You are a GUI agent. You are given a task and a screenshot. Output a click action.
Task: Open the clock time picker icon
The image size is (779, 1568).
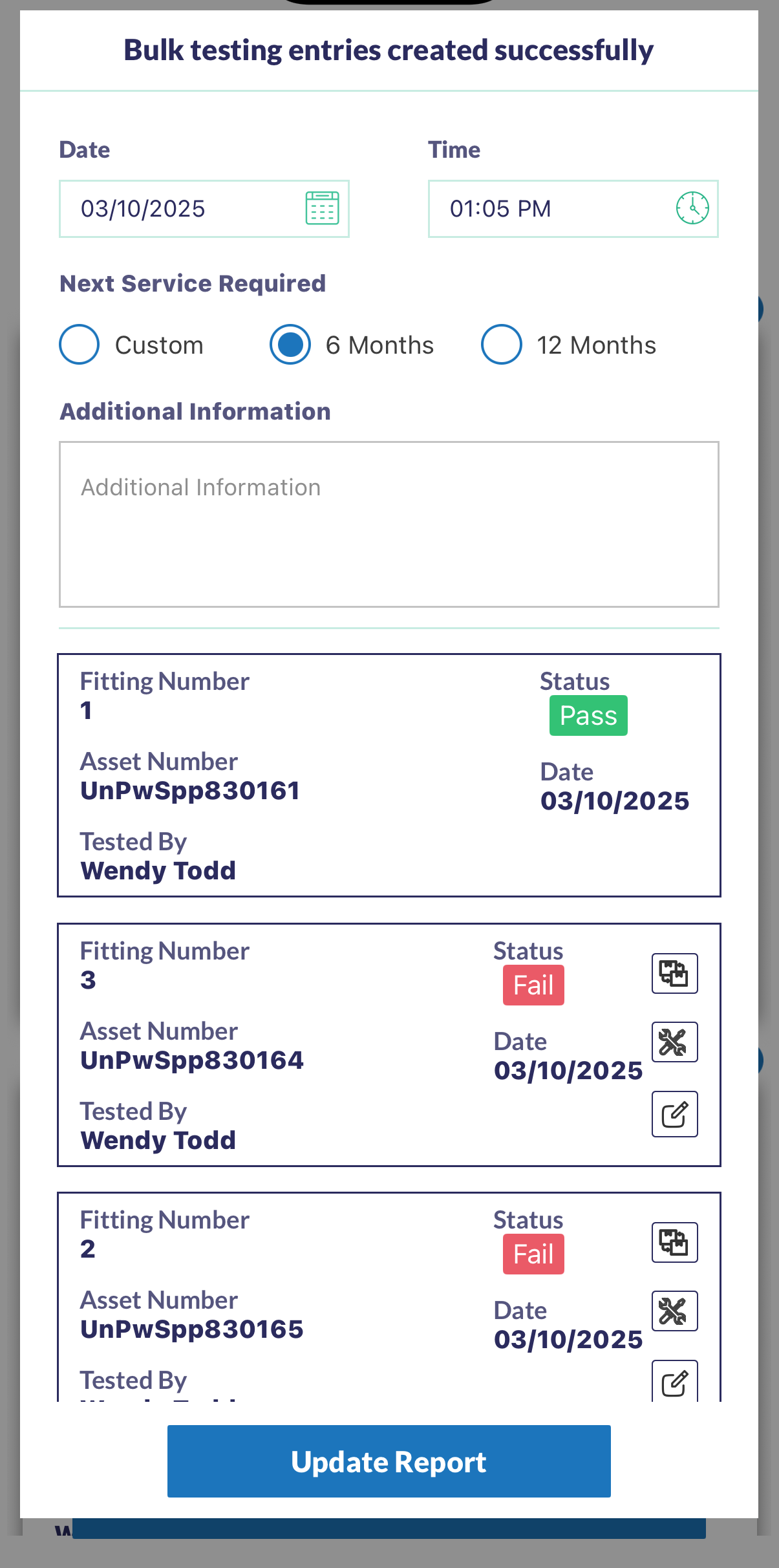tap(692, 208)
